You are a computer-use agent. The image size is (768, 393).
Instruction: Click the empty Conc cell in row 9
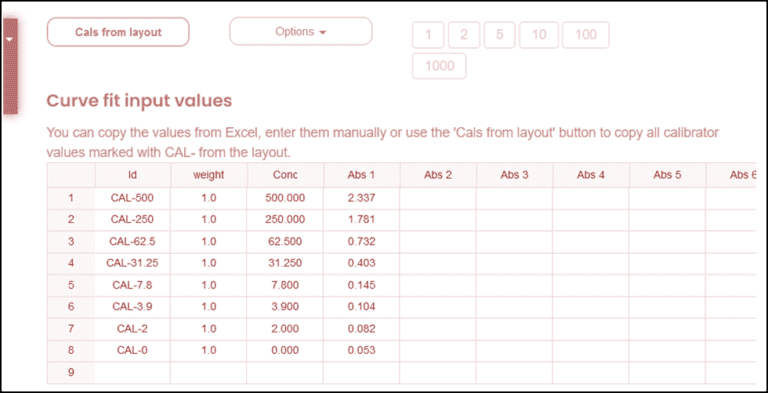(285, 372)
